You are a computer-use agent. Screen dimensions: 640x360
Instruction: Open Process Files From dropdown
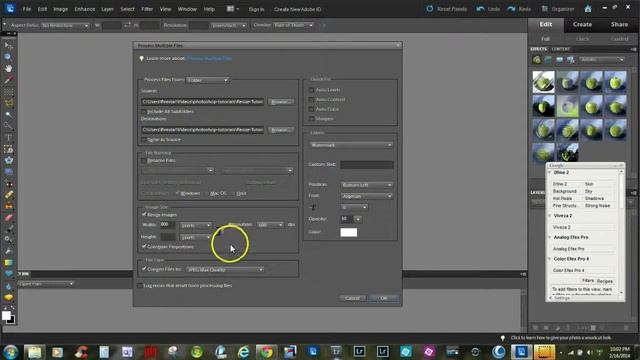coord(207,80)
